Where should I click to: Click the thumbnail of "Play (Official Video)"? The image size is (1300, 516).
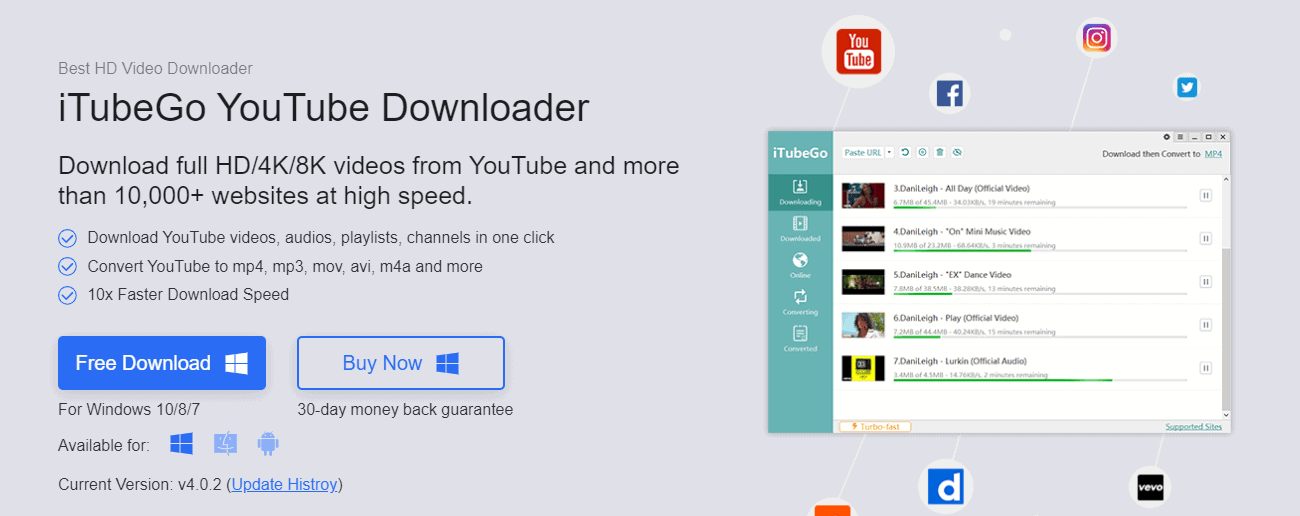click(x=863, y=325)
